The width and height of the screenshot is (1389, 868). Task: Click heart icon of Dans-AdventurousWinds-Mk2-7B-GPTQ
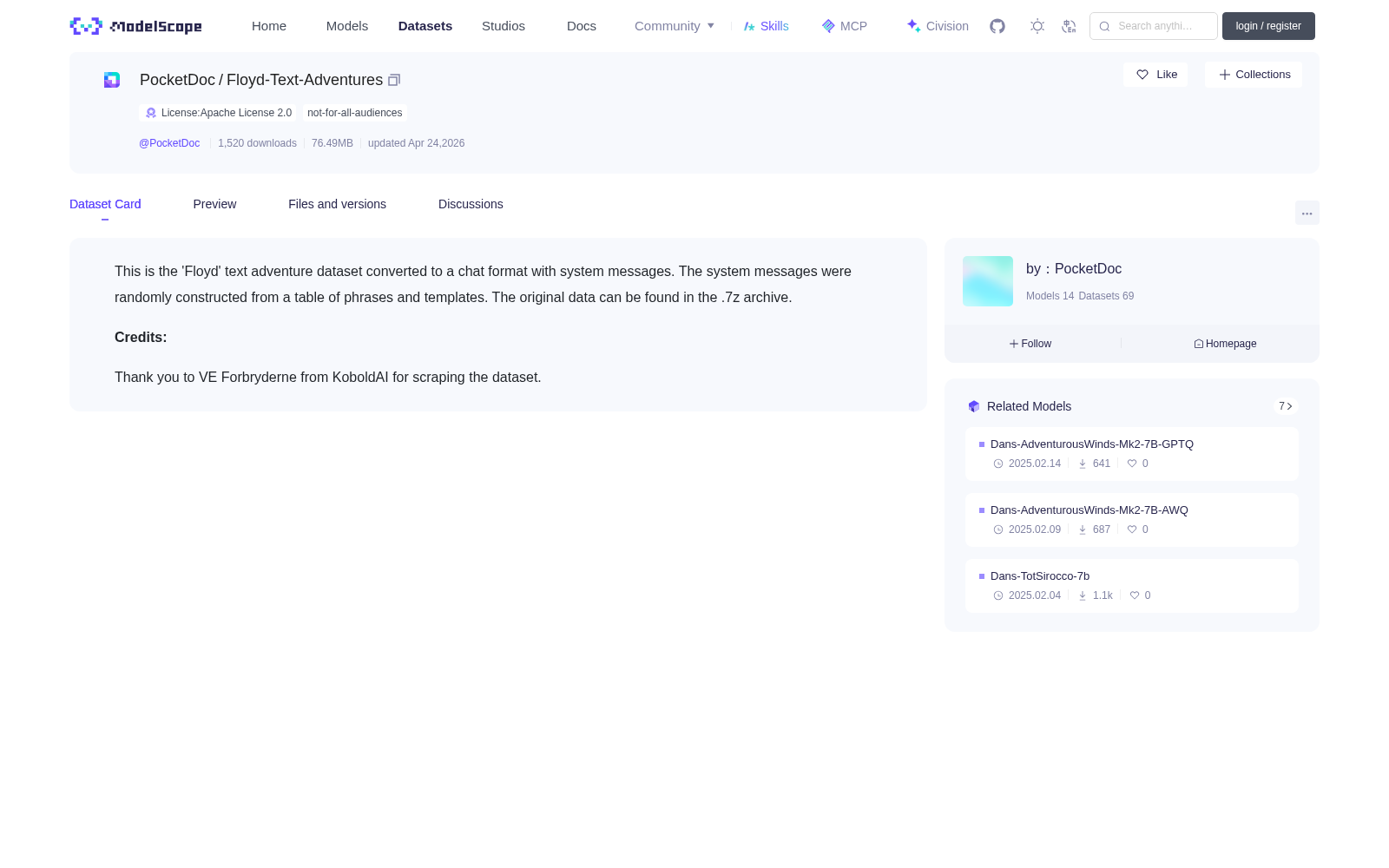[1132, 464]
